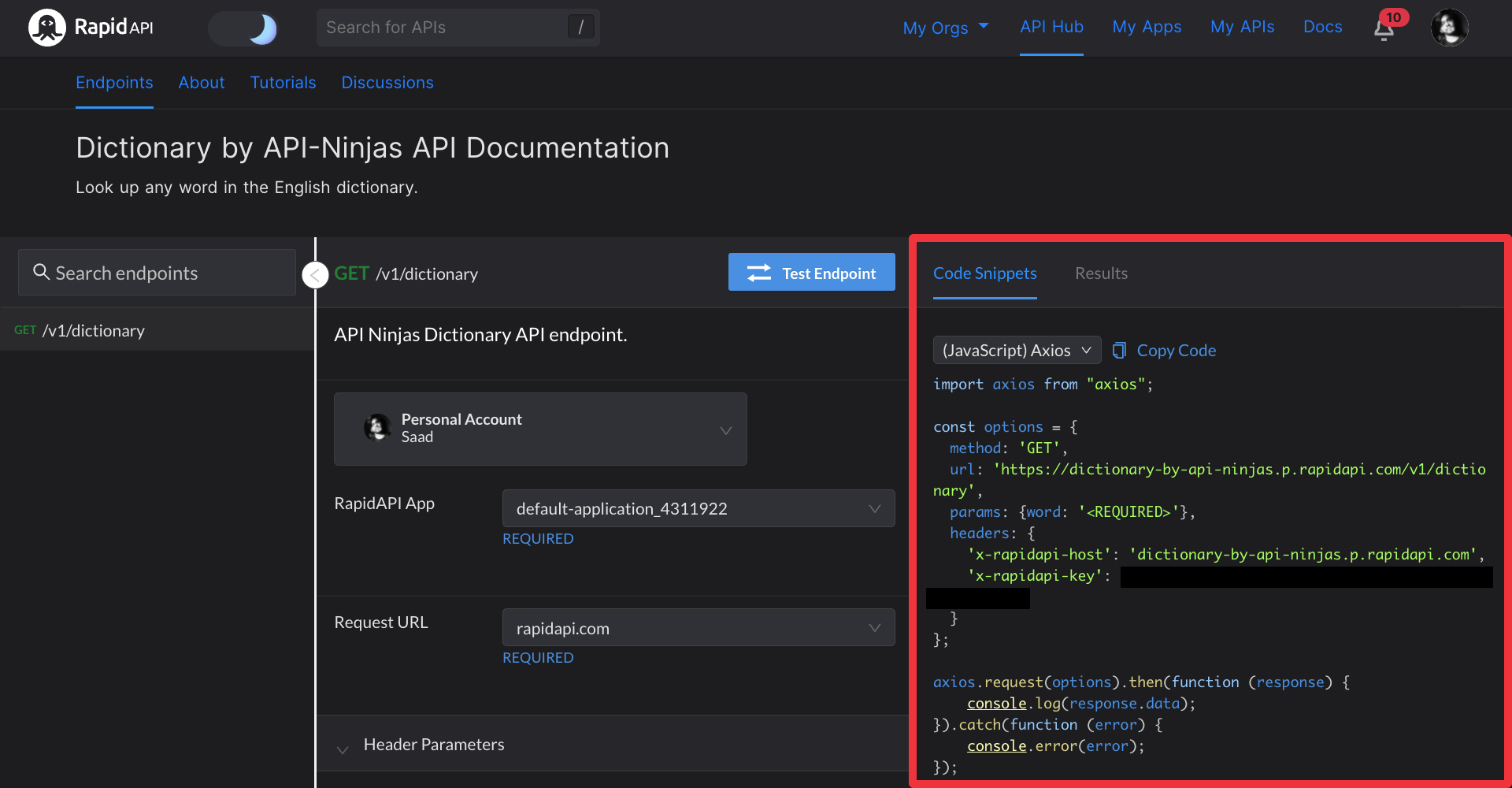Click the Search endpoints field
Viewport: 1512px width, 788px height.
click(x=157, y=273)
